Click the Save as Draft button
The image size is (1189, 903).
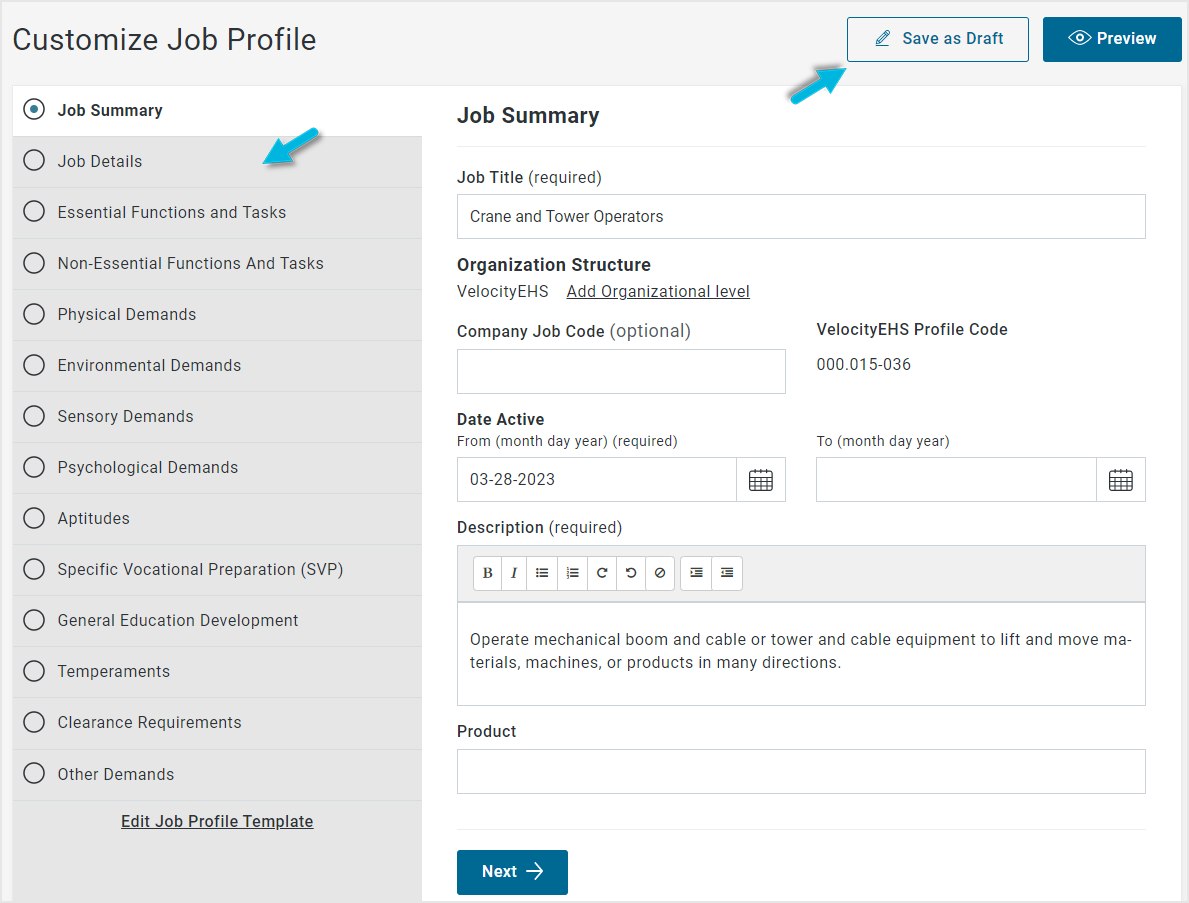937,39
